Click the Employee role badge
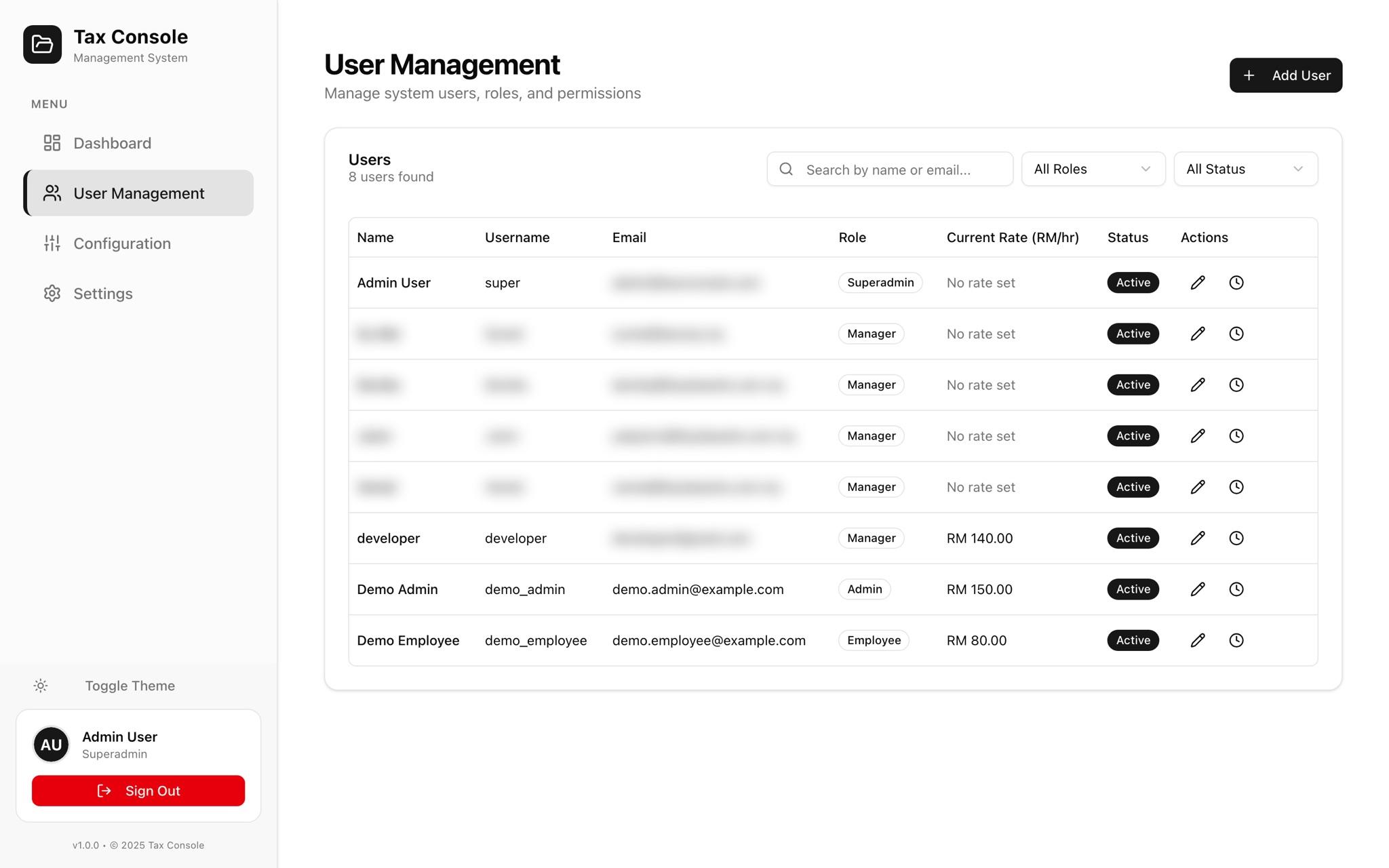1389x868 pixels. pos(874,640)
